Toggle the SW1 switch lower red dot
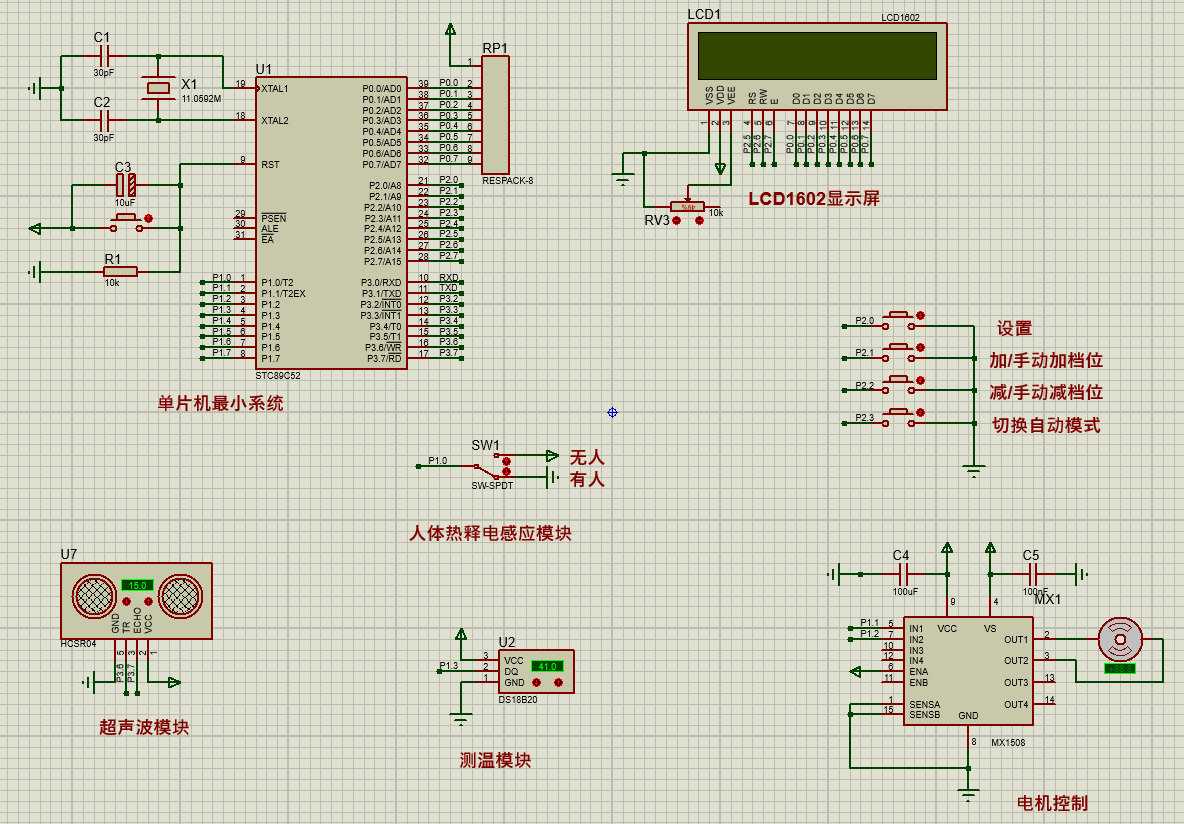 point(506,471)
